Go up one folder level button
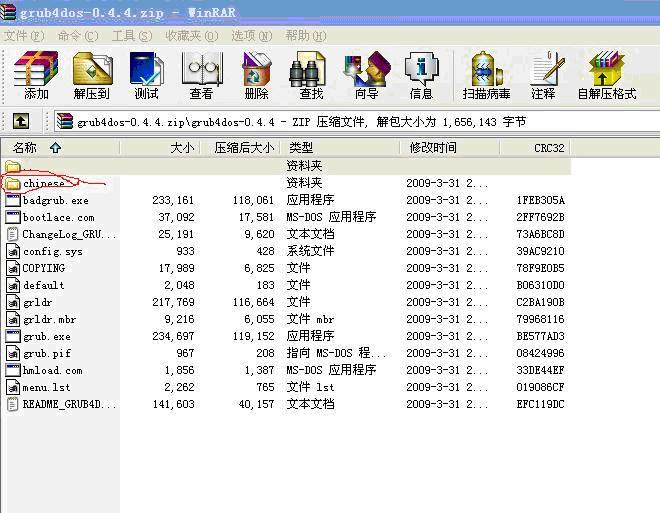Screen dimensions: 660x513 [x=21, y=121]
